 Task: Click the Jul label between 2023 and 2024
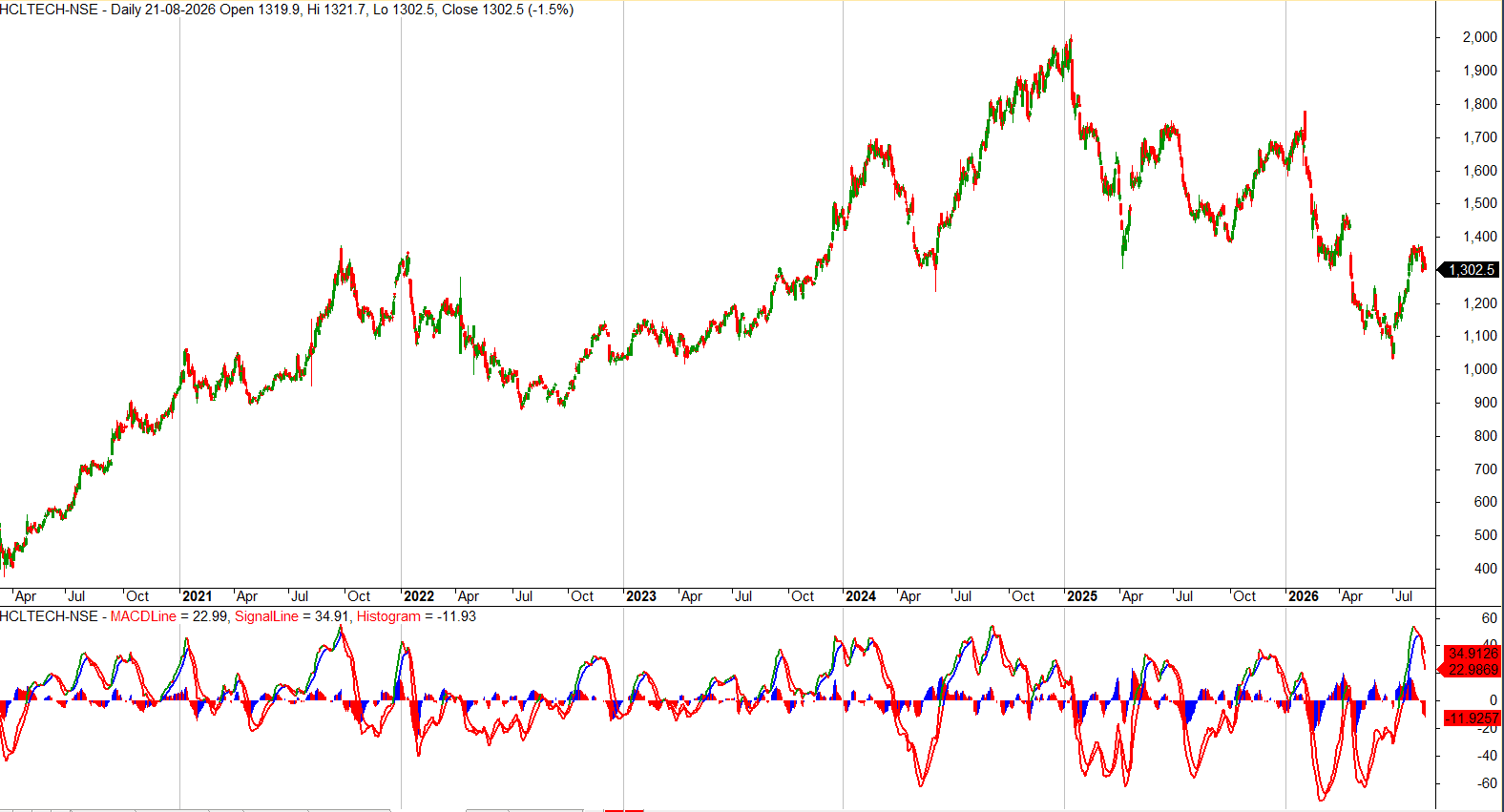[x=743, y=596]
